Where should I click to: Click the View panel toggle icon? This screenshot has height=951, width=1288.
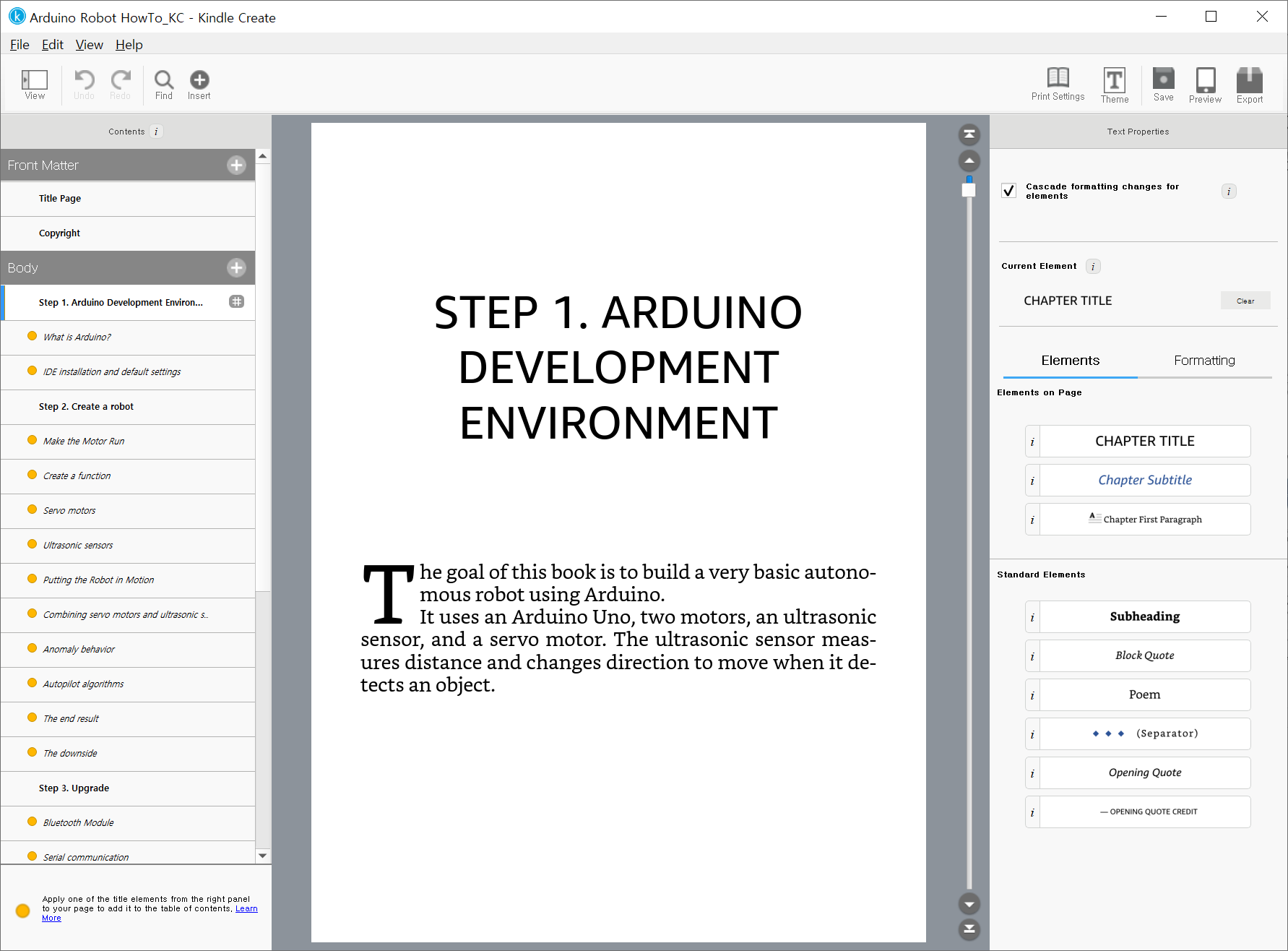click(35, 79)
